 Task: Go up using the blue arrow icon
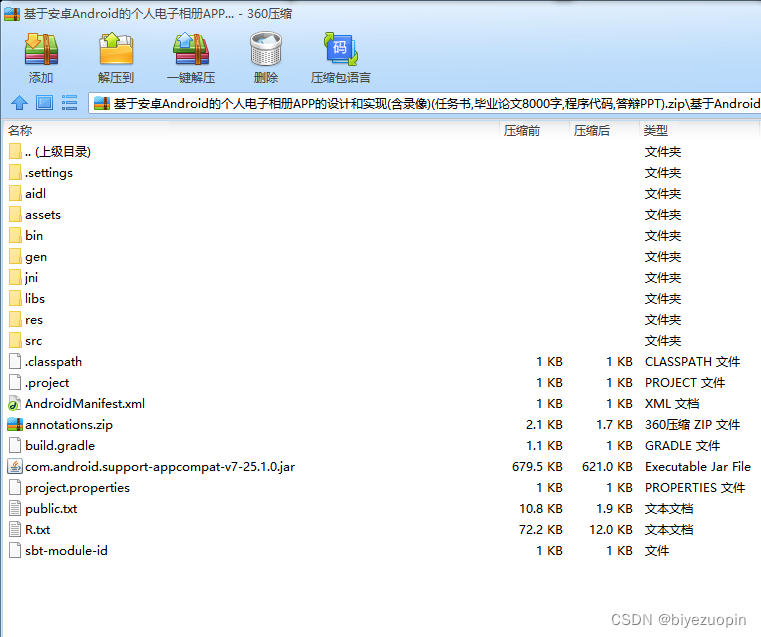coord(19,103)
